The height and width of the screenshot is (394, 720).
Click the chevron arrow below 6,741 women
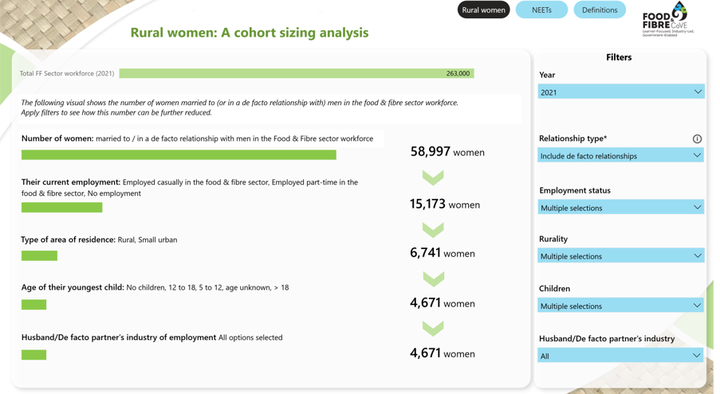[x=433, y=279]
